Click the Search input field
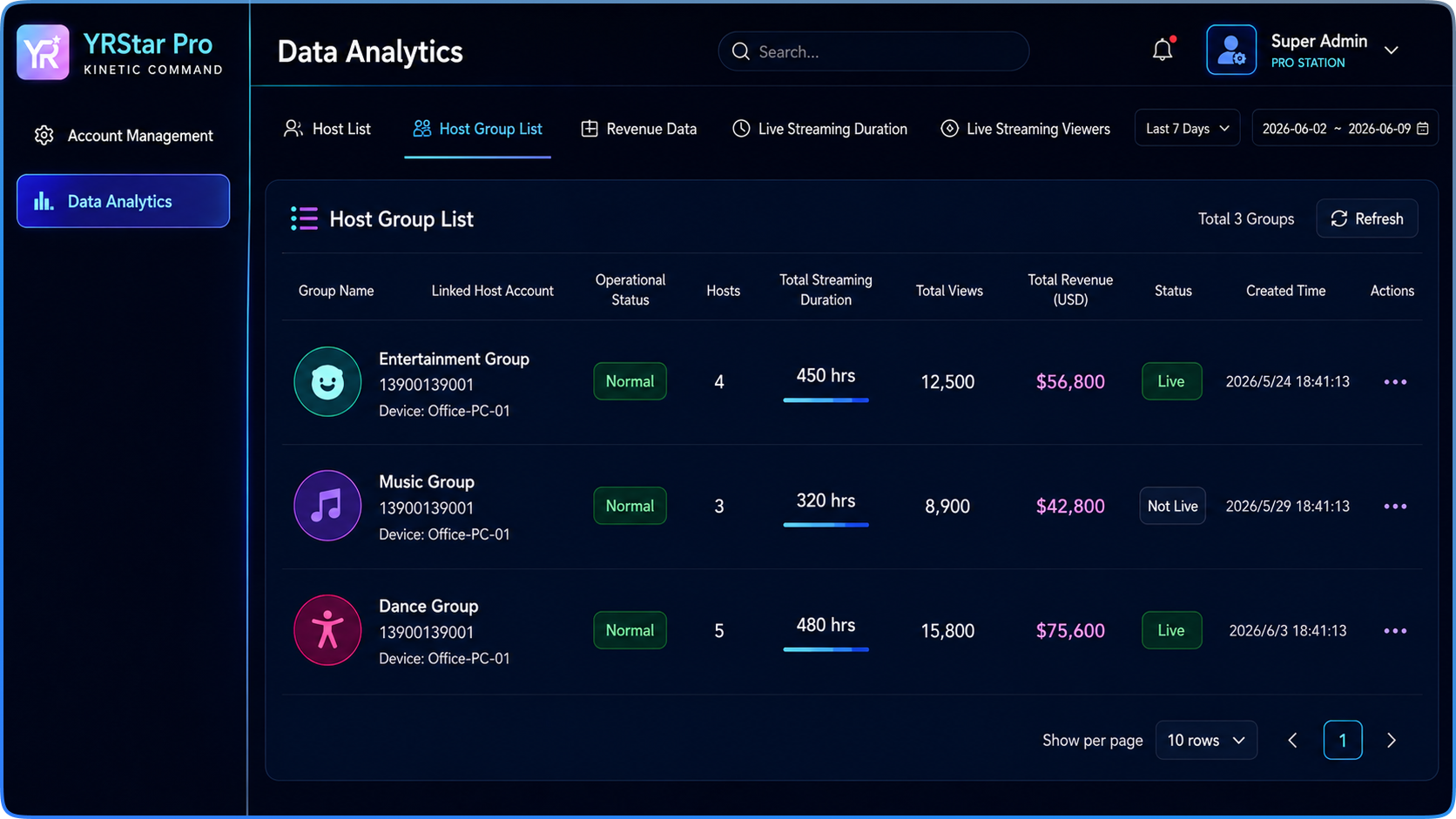The width and height of the screenshot is (1456, 819). (x=873, y=51)
